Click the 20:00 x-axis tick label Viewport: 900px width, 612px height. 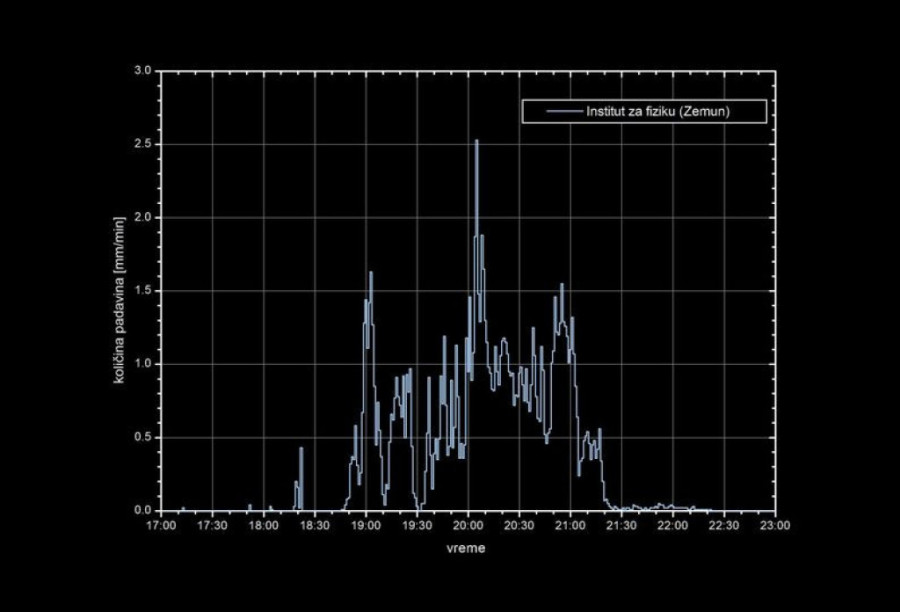[468, 524]
